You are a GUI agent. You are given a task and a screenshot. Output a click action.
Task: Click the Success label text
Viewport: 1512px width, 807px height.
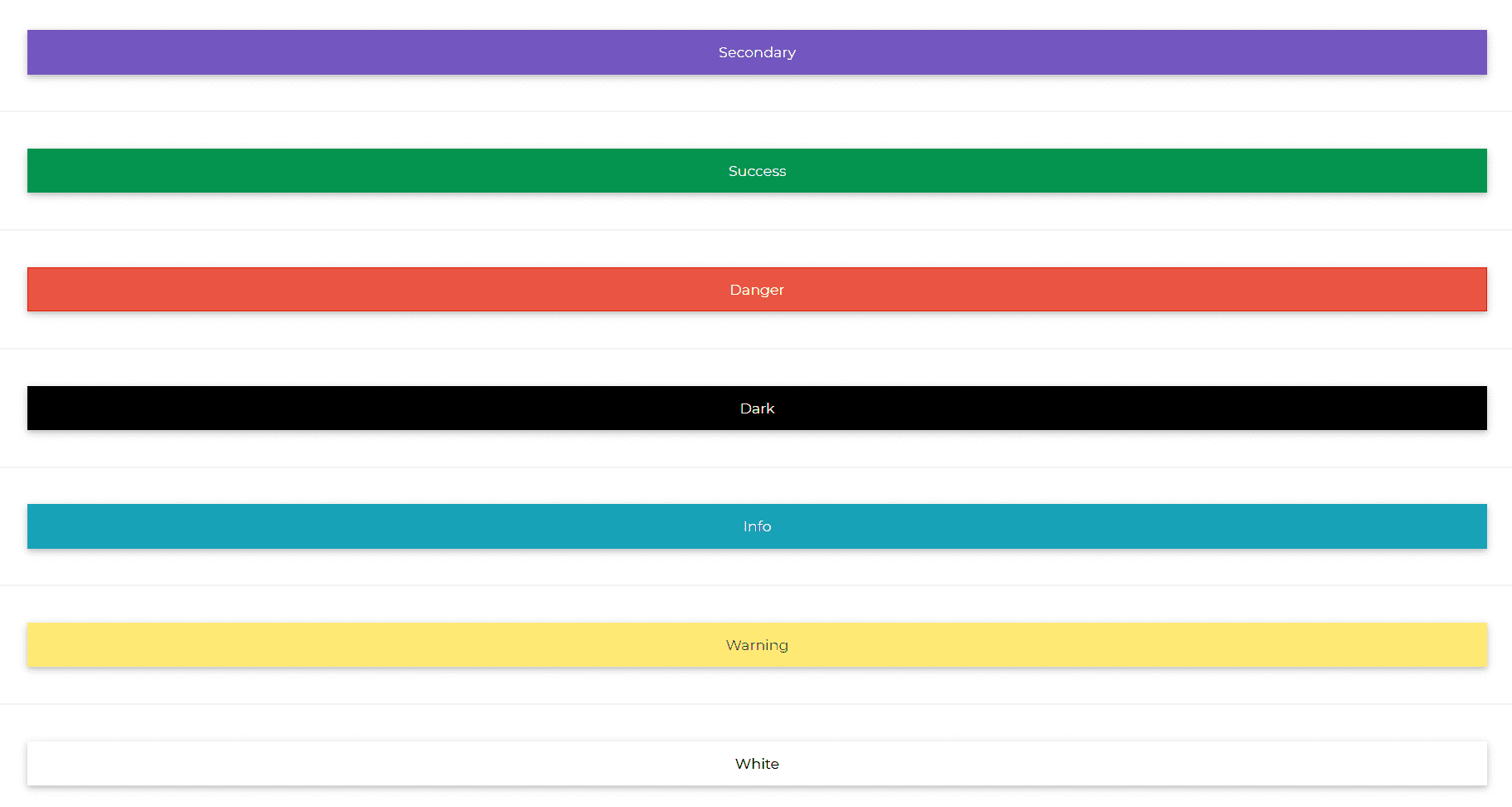756,171
